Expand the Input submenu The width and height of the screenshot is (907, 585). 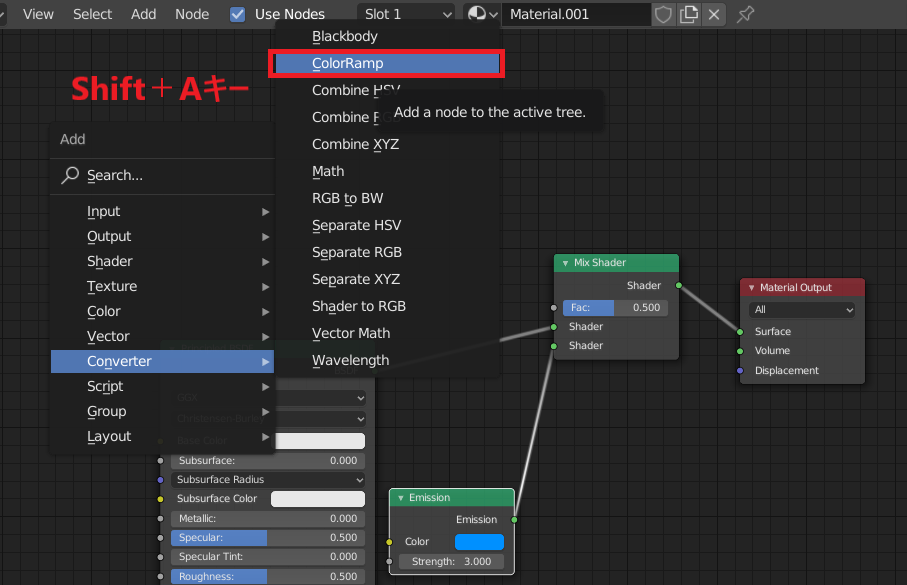click(163, 211)
